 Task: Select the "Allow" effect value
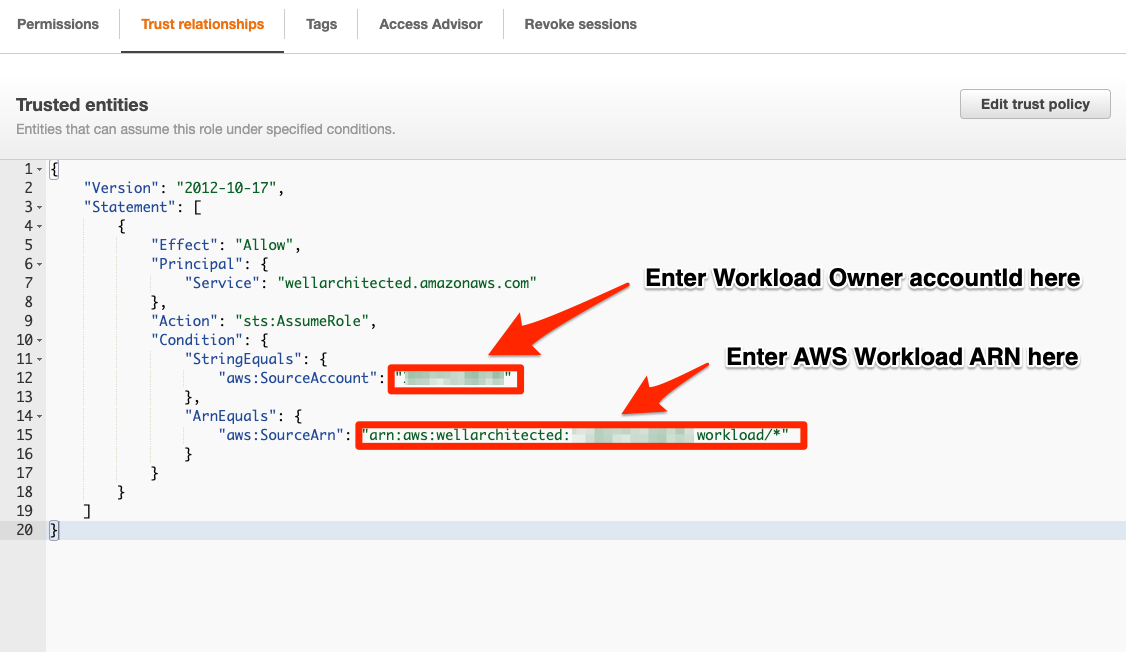pyautogui.click(x=264, y=245)
